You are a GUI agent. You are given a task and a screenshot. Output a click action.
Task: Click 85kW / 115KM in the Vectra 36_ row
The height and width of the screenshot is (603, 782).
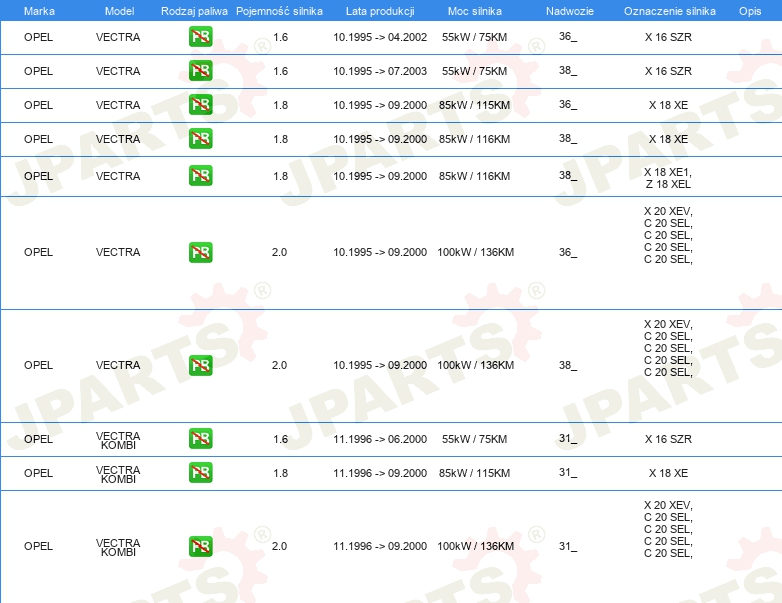click(474, 105)
